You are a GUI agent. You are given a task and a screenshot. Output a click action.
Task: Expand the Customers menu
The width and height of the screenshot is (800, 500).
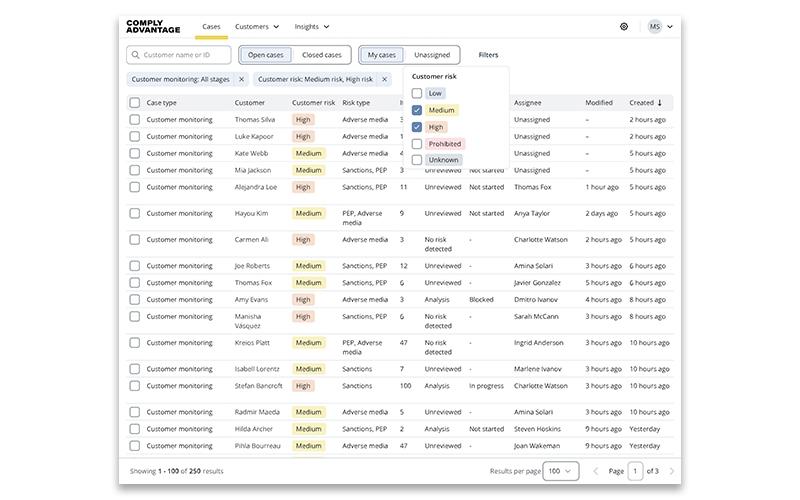click(x=257, y=27)
